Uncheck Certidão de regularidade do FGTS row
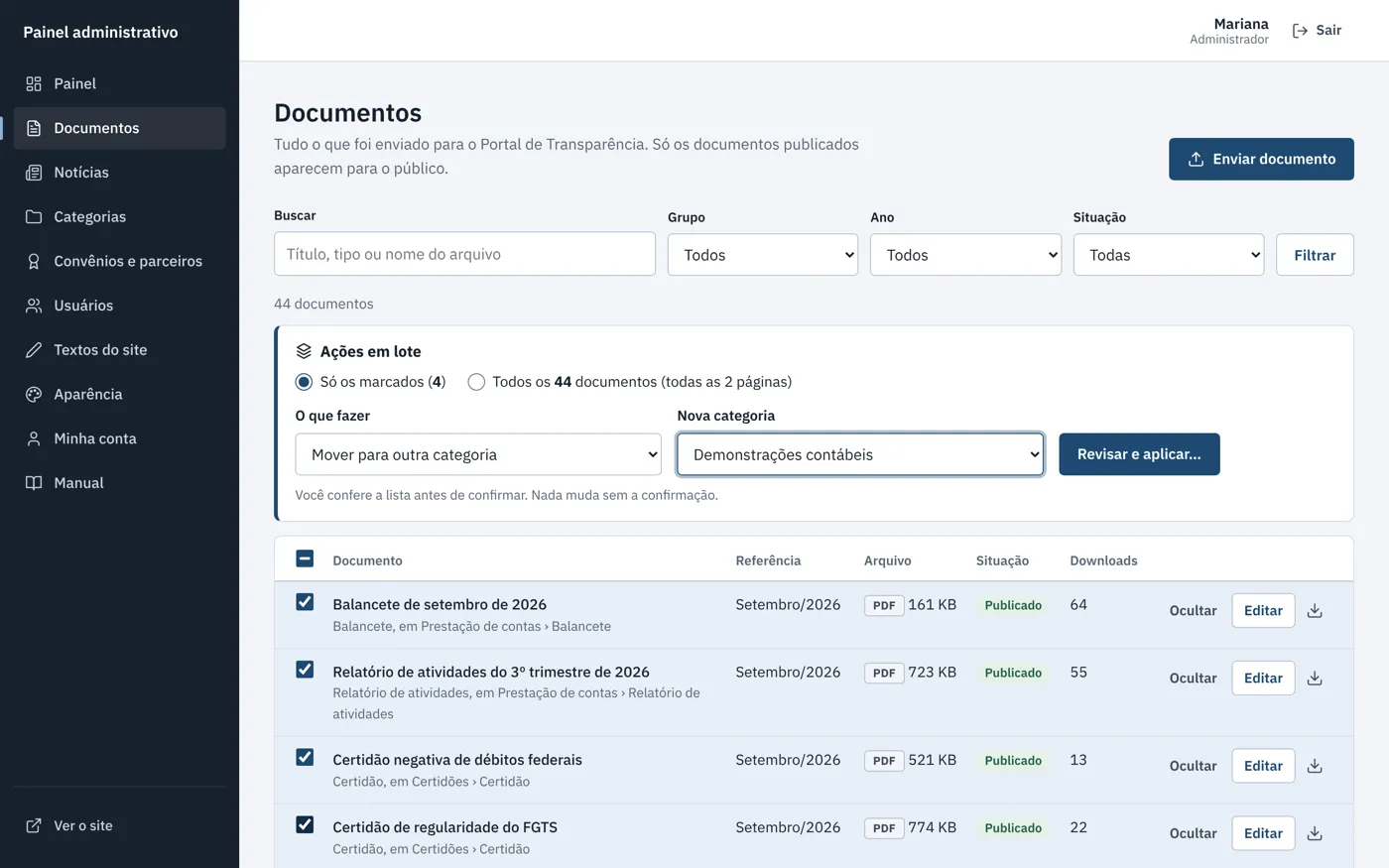The width and height of the screenshot is (1389, 868). (305, 824)
